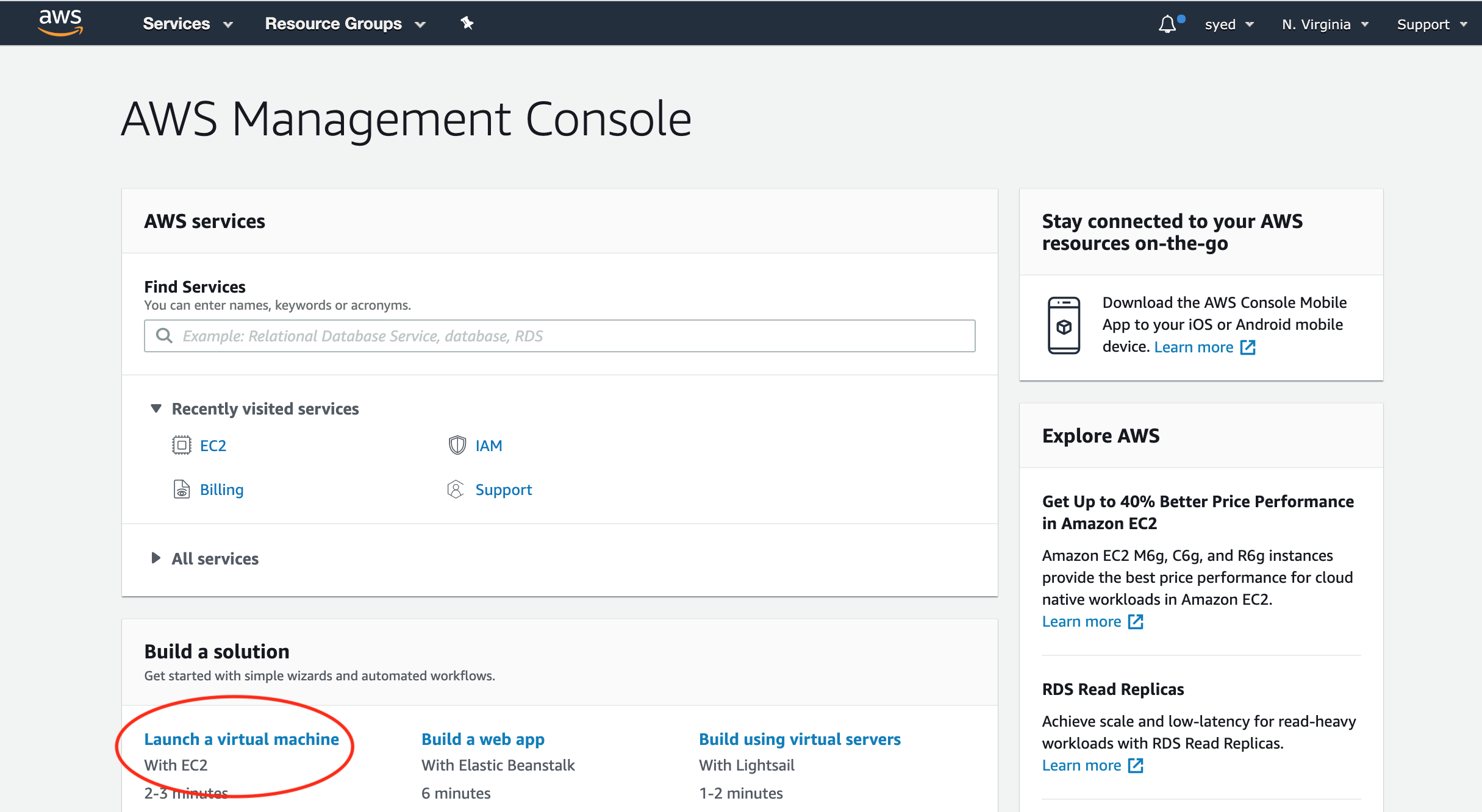Click the AWS Management Console title
The height and width of the screenshot is (812, 1482).
pos(406,119)
